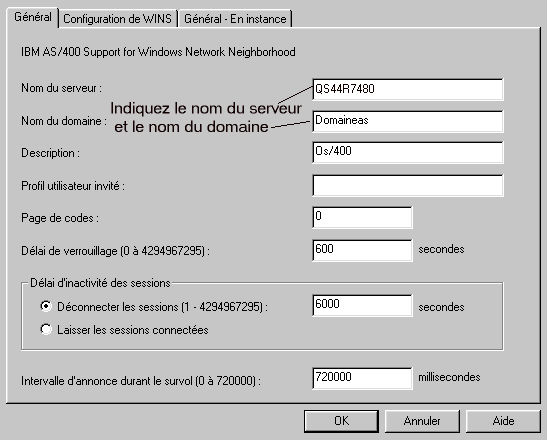Open the Configuration de WINS tab
This screenshot has height=440, width=547.
coord(118,19)
